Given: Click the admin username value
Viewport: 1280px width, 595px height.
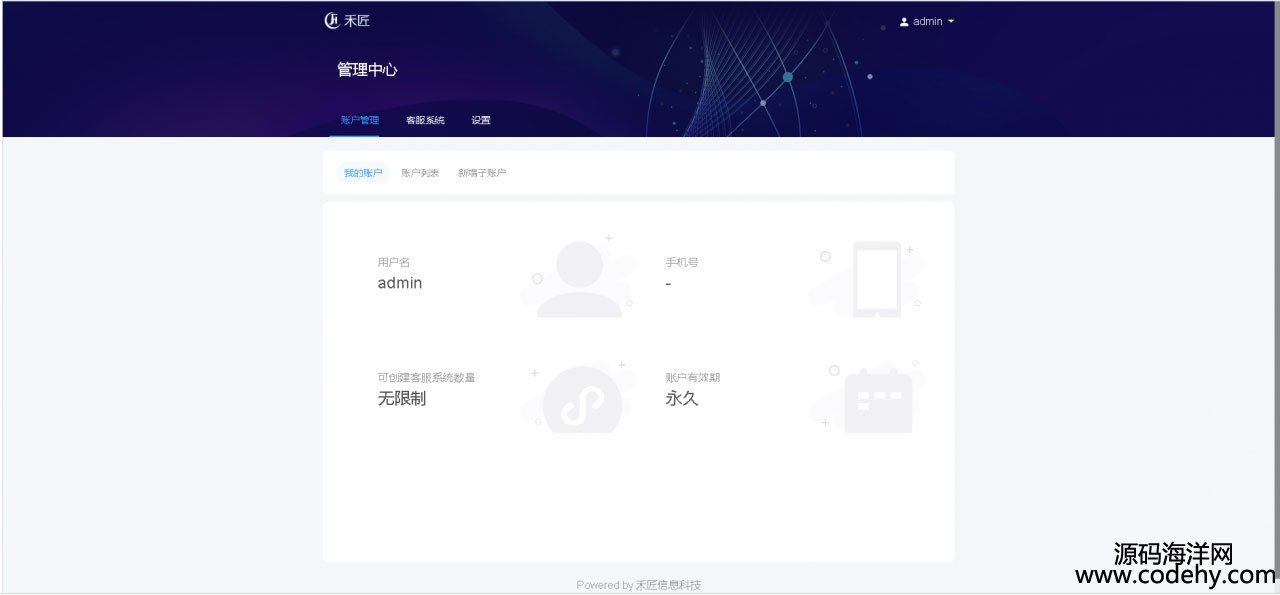Looking at the screenshot, I should (400, 283).
